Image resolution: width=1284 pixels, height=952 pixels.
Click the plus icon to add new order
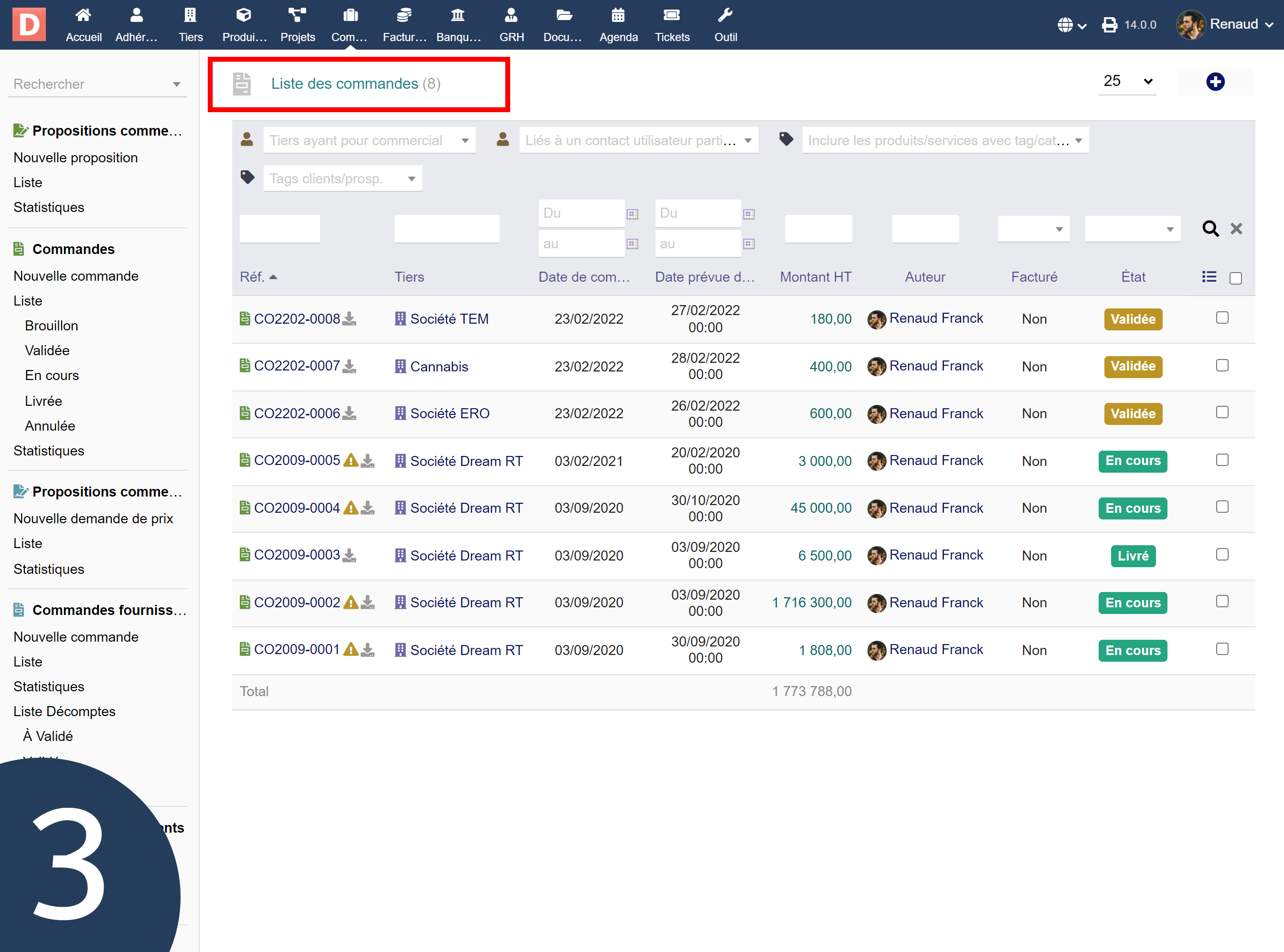point(1215,82)
